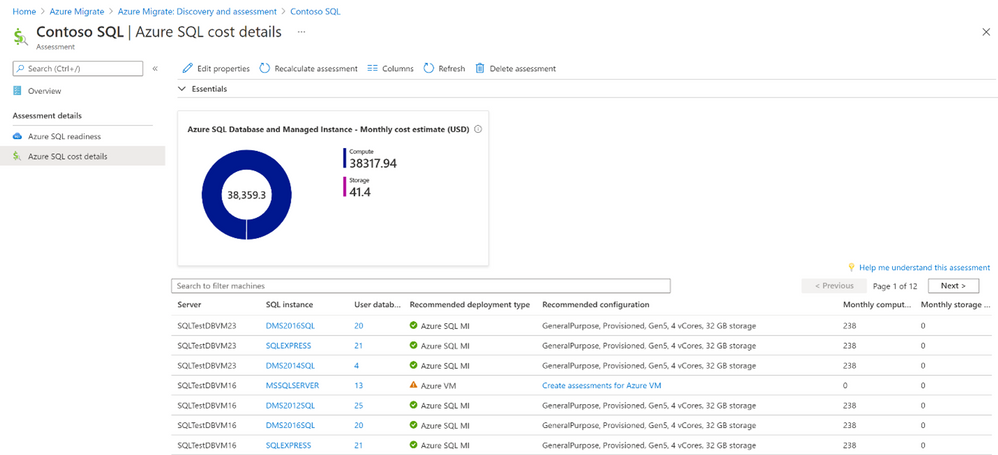Screen dimensions: 998x455
Task: Open Contoso SQL breadcrumb link
Action: point(315,11)
